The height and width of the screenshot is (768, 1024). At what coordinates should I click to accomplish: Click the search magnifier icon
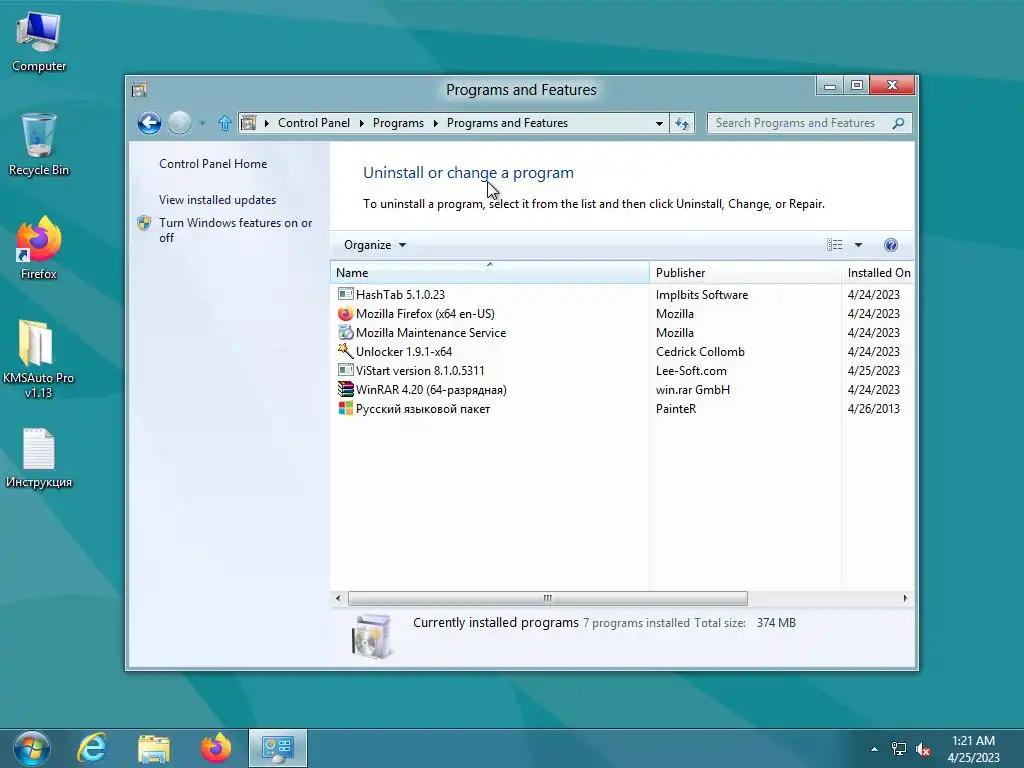pos(899,123)
